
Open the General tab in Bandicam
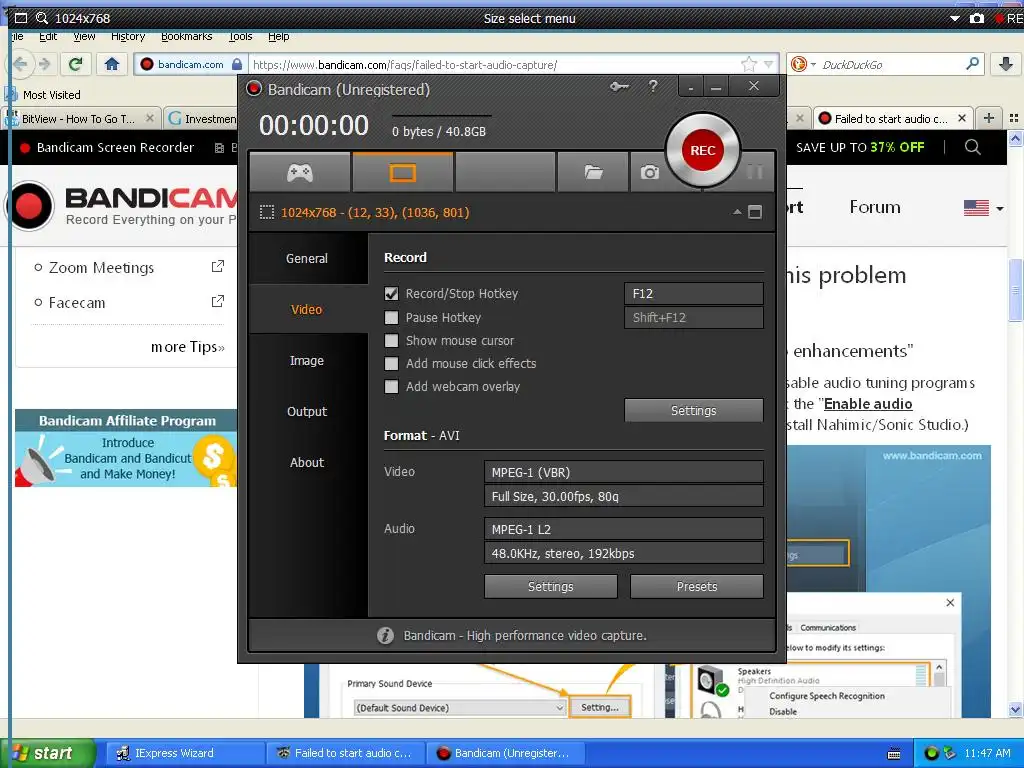pos(307,259)
